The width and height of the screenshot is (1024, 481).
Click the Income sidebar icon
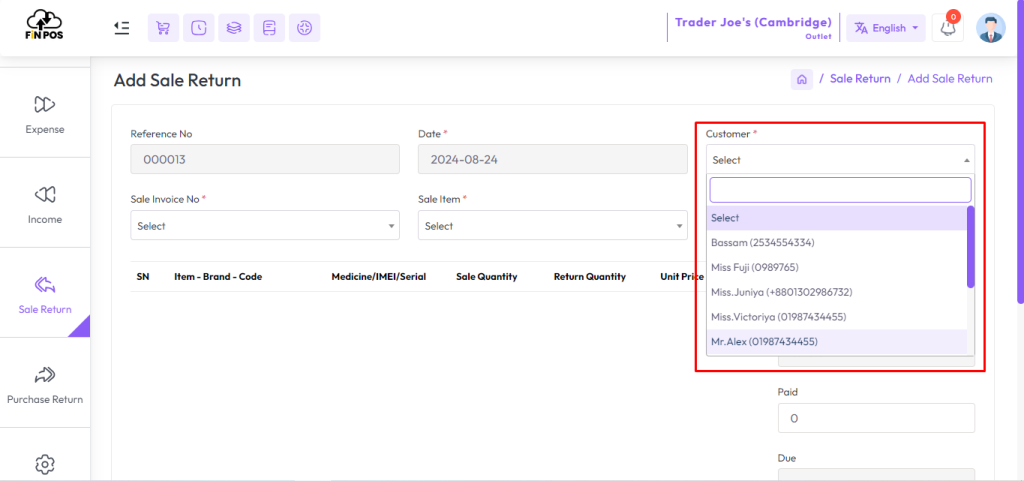(x=44, y=194)
